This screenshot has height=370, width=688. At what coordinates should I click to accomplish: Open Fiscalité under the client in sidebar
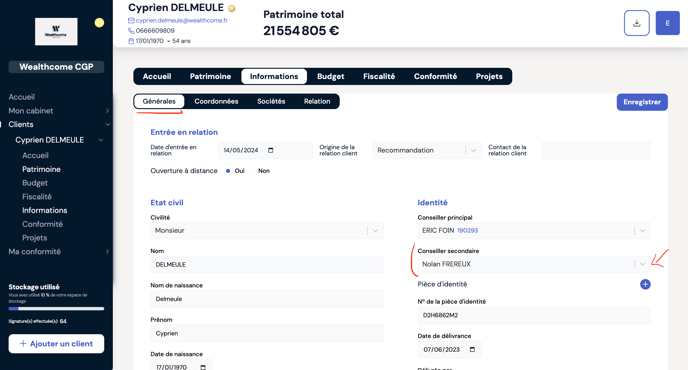tap(37, 197)
